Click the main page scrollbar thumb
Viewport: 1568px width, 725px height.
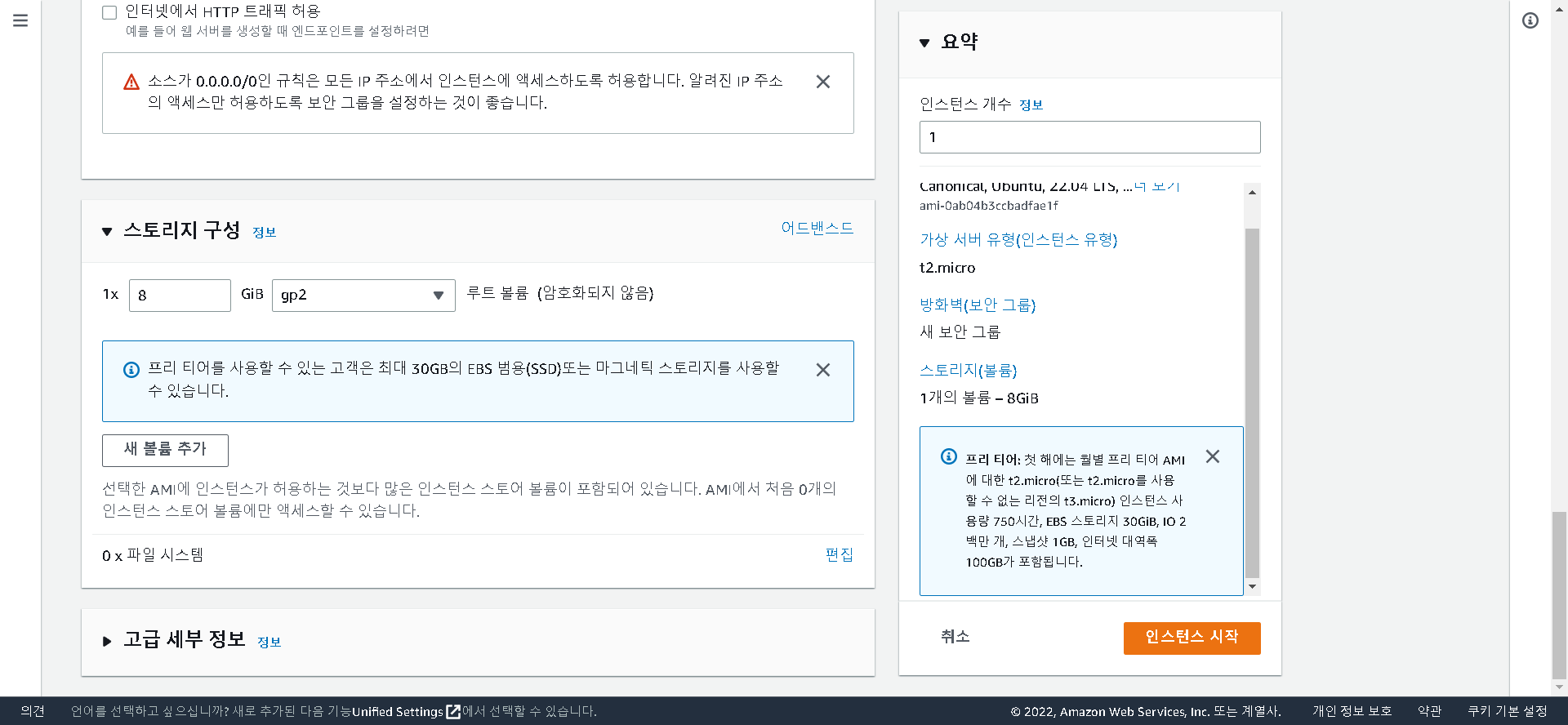click(x=1560, y=594)
